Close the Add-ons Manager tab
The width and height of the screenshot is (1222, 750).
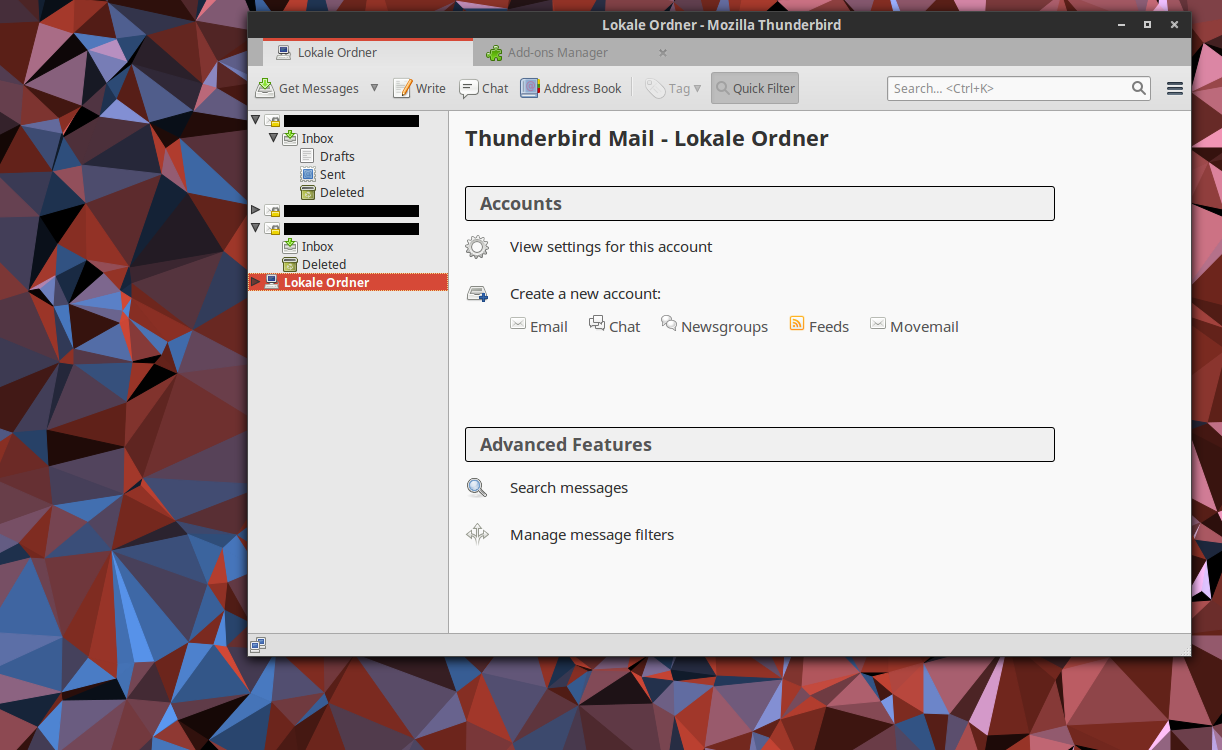point(662,52)
